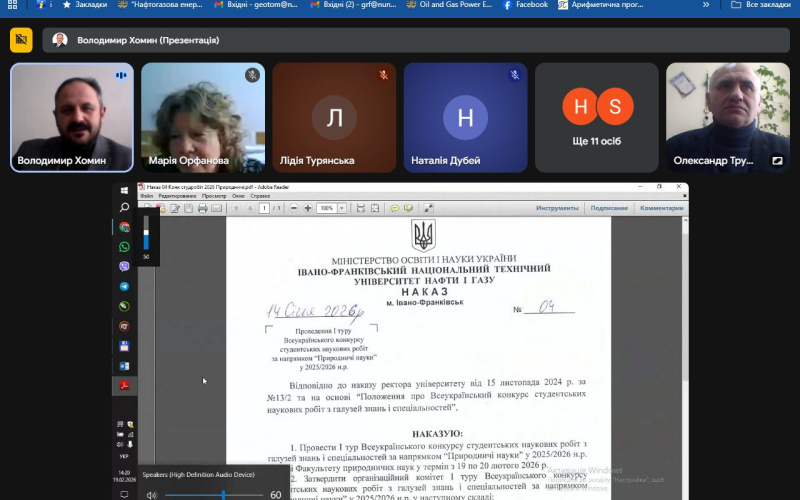Open Просмотр menu in Adobe Reader
The image size is (800, 500).
coord(214,196)
